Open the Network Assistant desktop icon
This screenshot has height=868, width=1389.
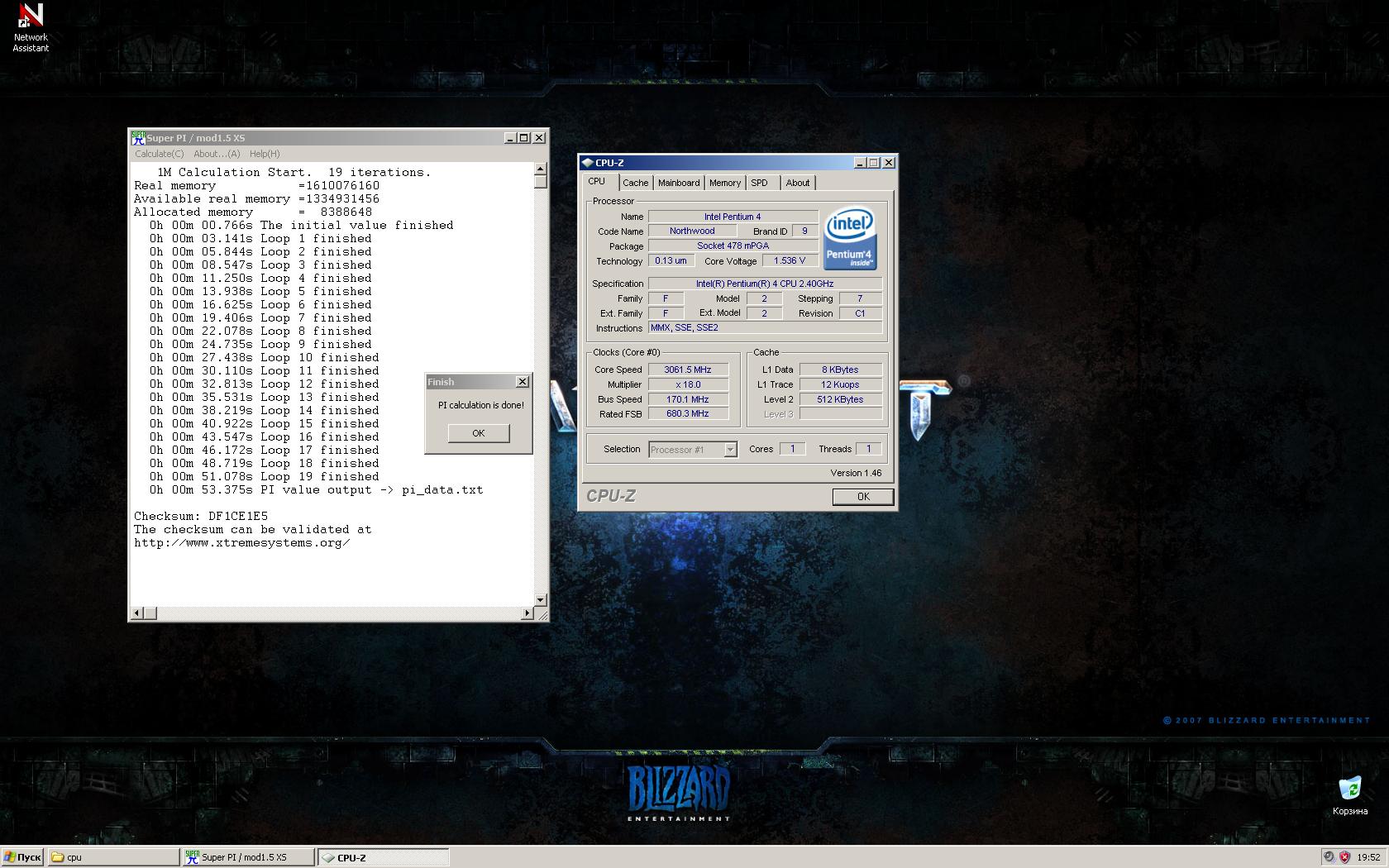(x=31, y=27)
